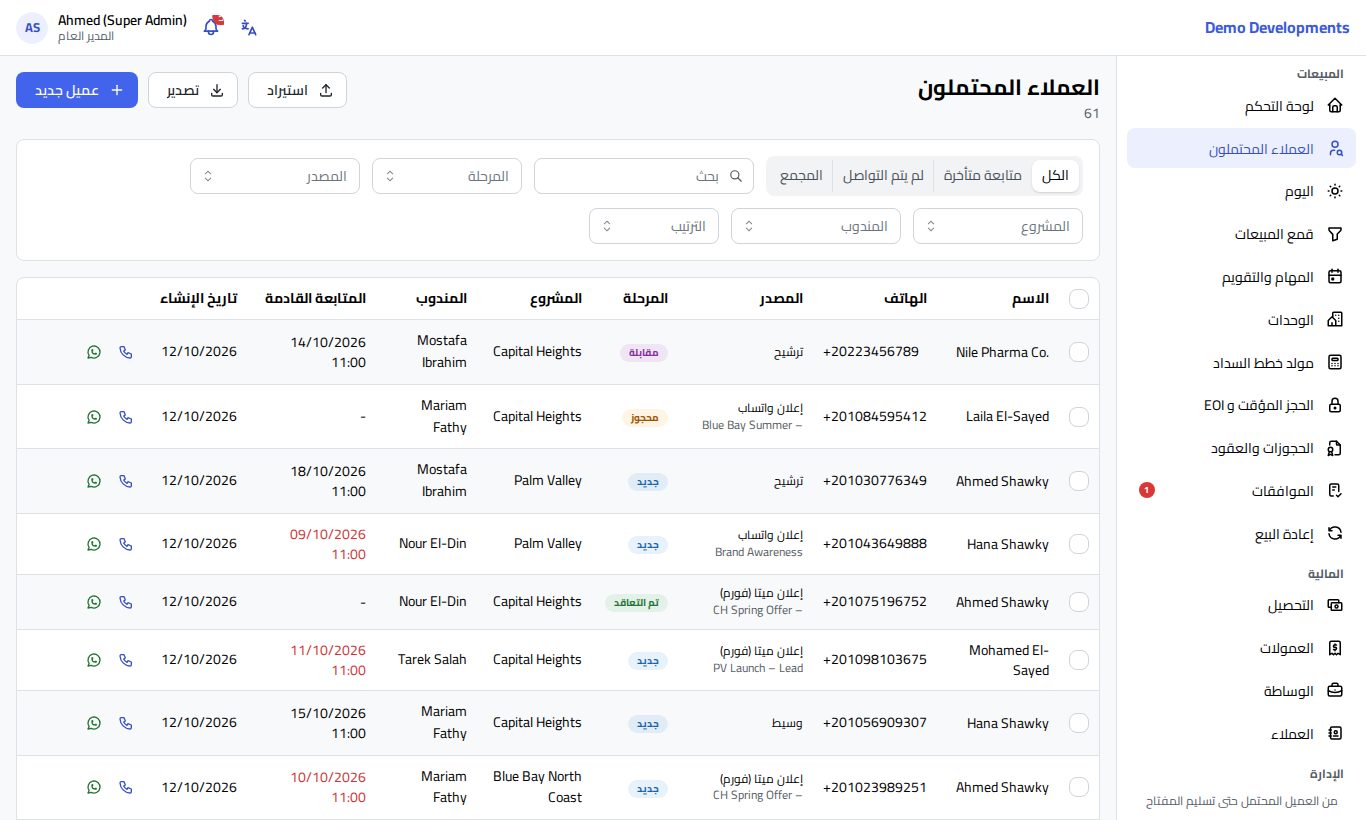Switch to the المجمع tab
1366x820 pixels.
pyautogui.click(x=801, y=176)
